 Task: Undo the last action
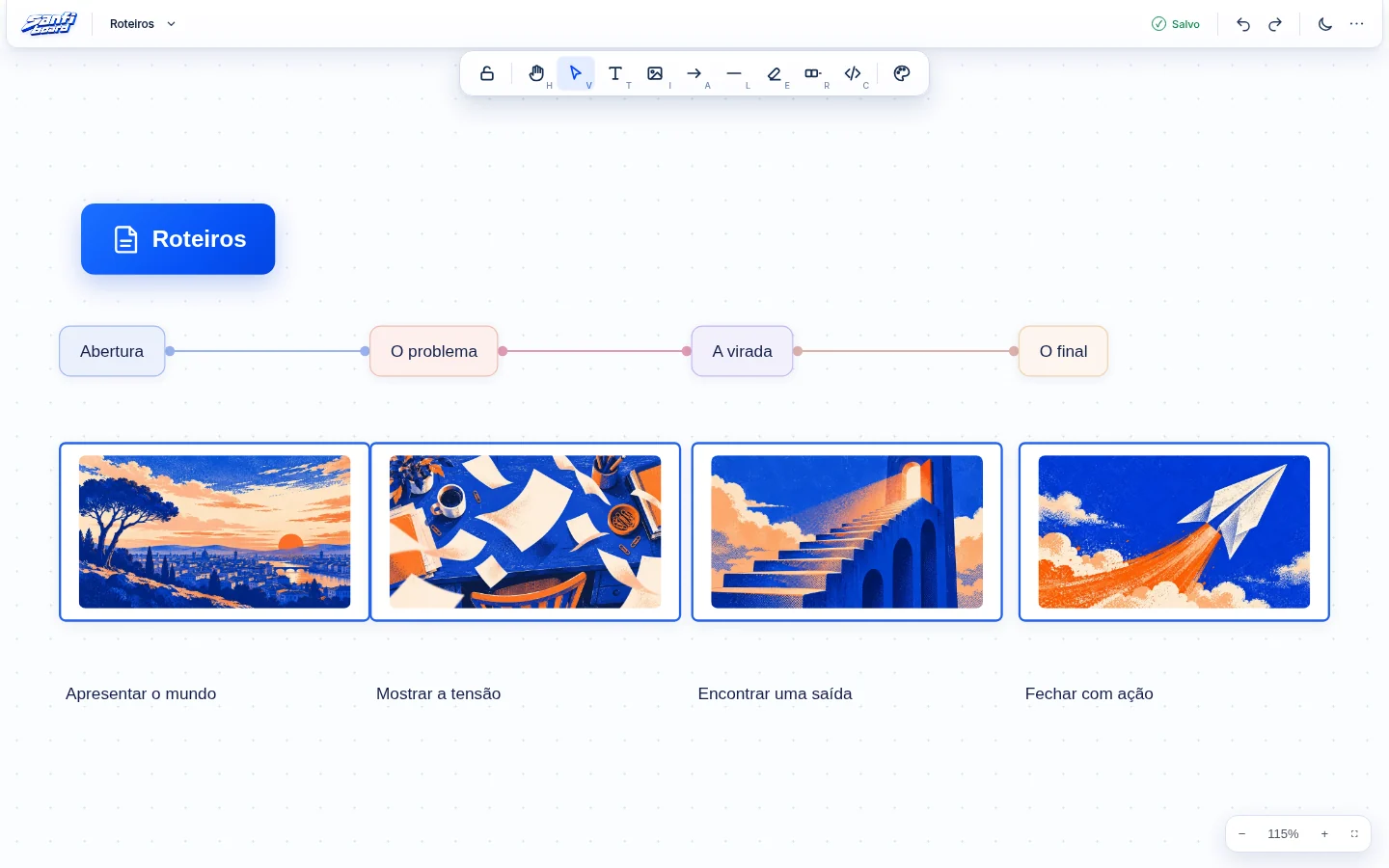pyautogui.click(x=1243, y=24)
